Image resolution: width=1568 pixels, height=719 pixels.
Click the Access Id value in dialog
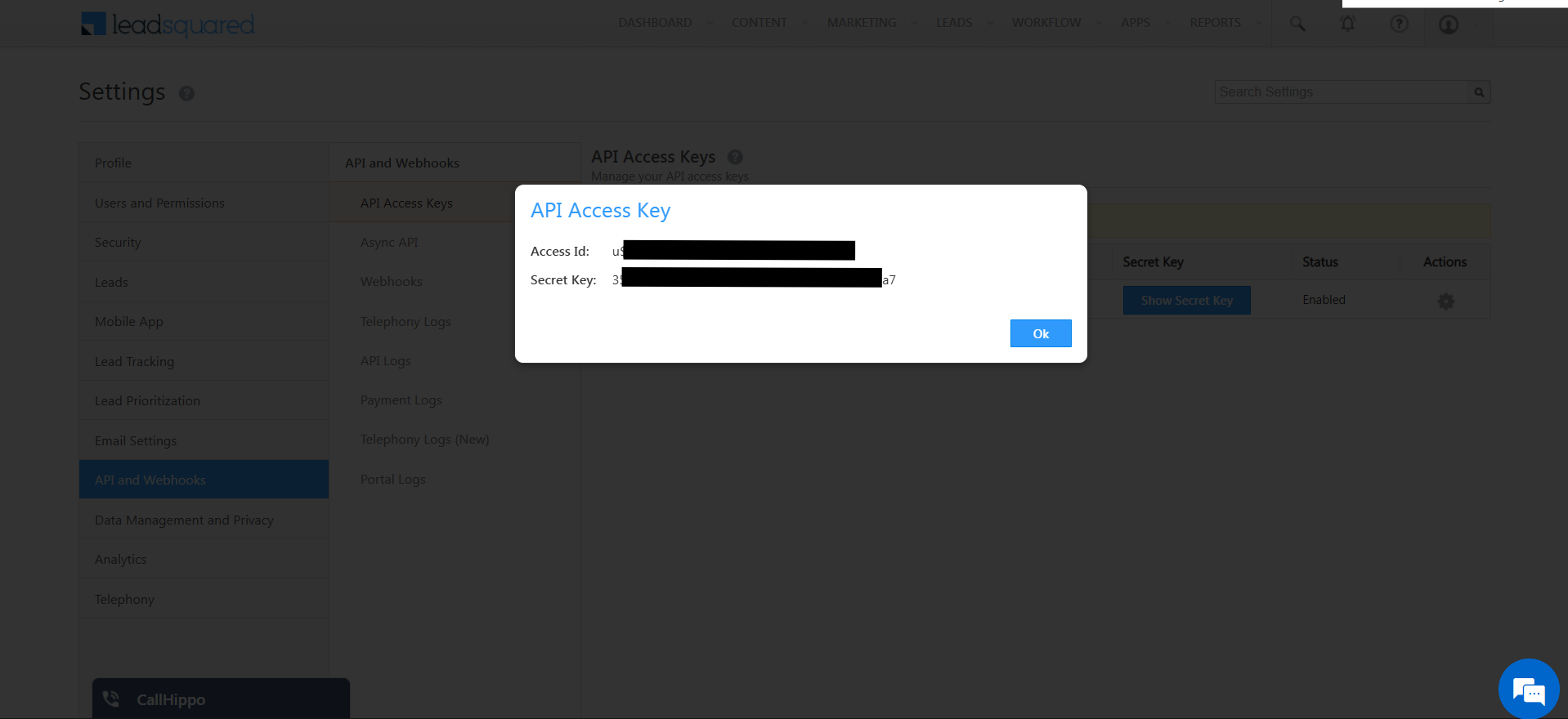click(x=733, y=251)
